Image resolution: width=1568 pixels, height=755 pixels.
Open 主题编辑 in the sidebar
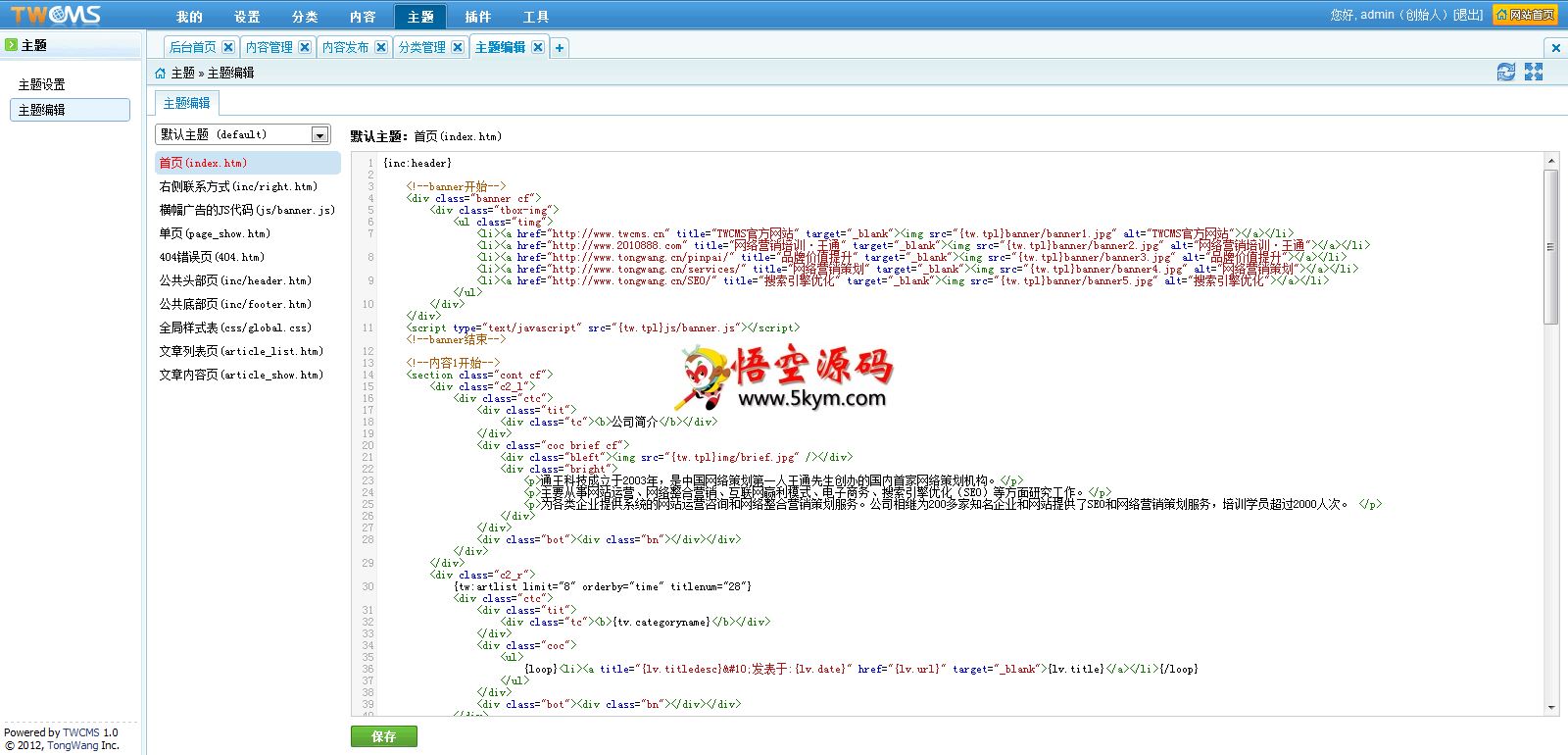(70, 110)
